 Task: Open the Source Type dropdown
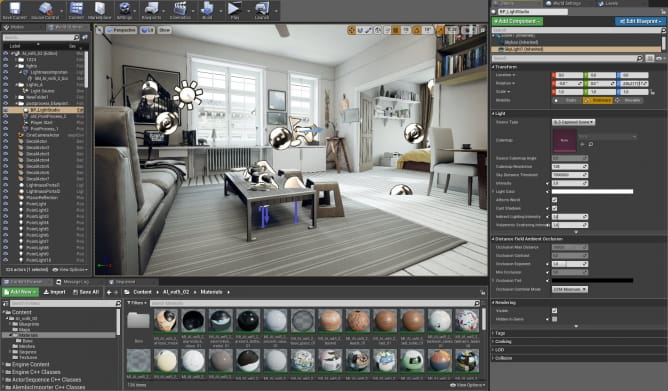573,122
